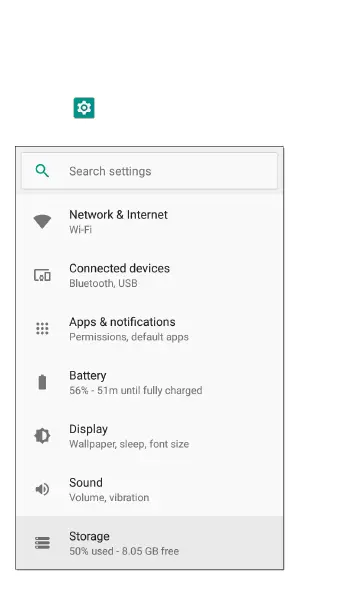The image size is (360, 612).
Task: Open the Sound settings entry
Action: [149, 489]
